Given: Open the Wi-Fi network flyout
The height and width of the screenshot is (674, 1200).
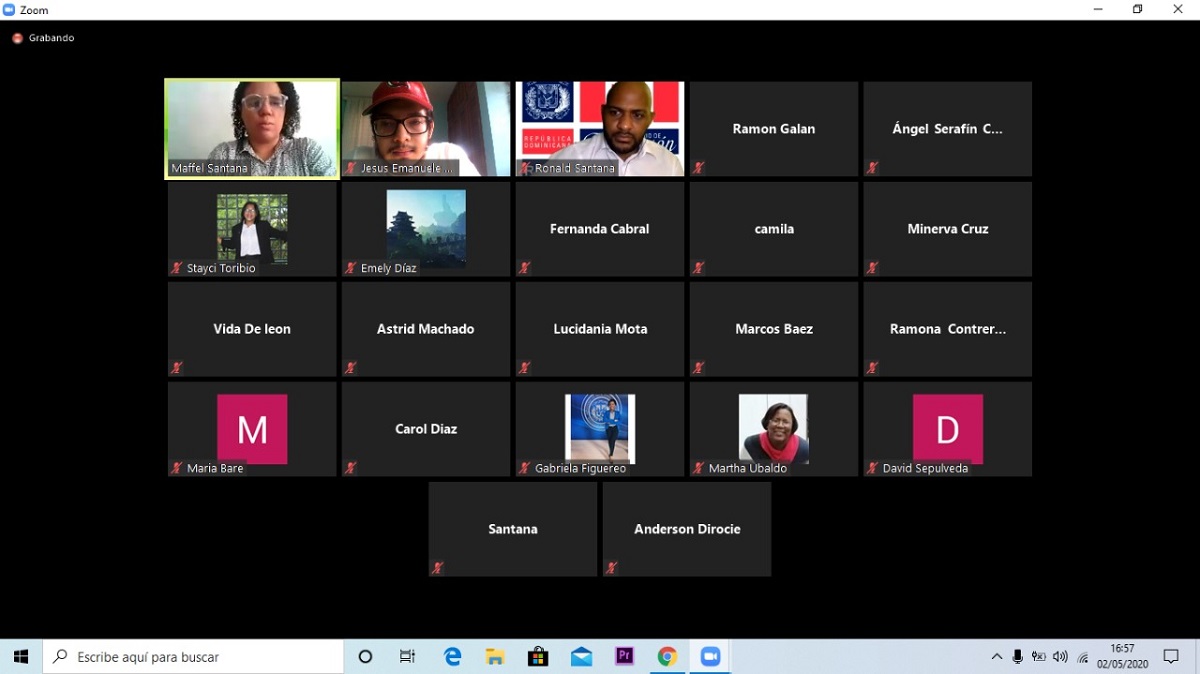Looking at the screenshot, I should tap(1082, 657).
